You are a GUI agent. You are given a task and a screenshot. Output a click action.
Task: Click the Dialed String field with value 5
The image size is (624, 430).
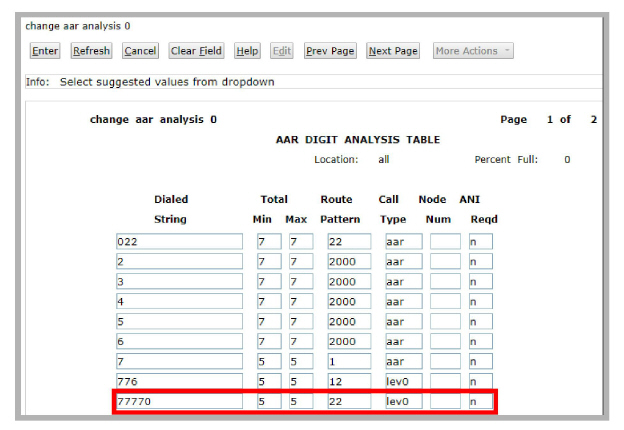click(179, 321)
